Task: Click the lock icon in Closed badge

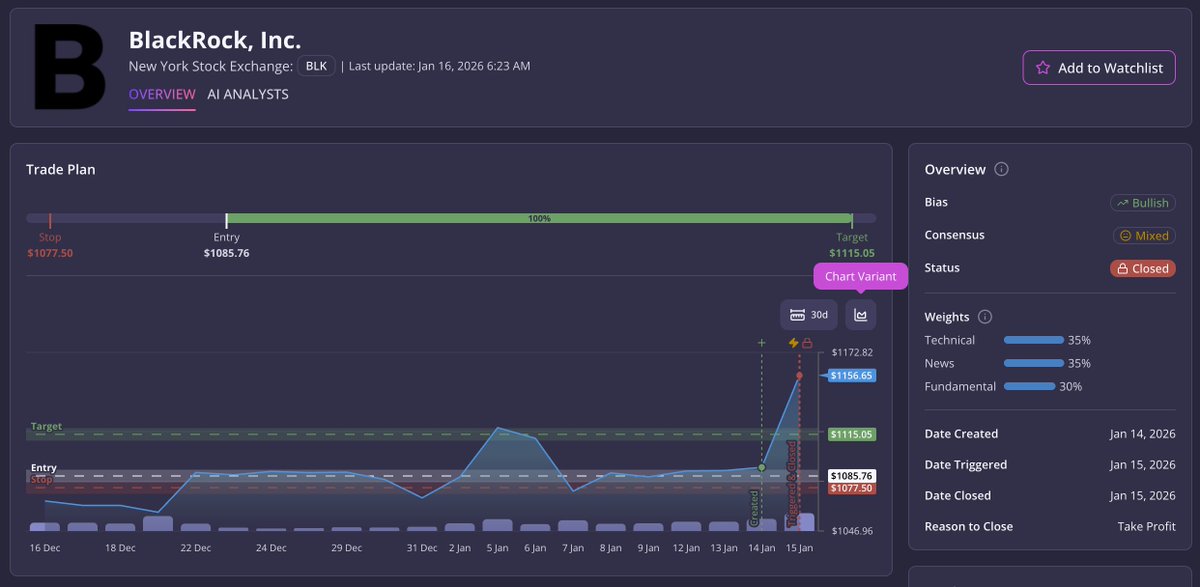Action: coord(1123,269)
